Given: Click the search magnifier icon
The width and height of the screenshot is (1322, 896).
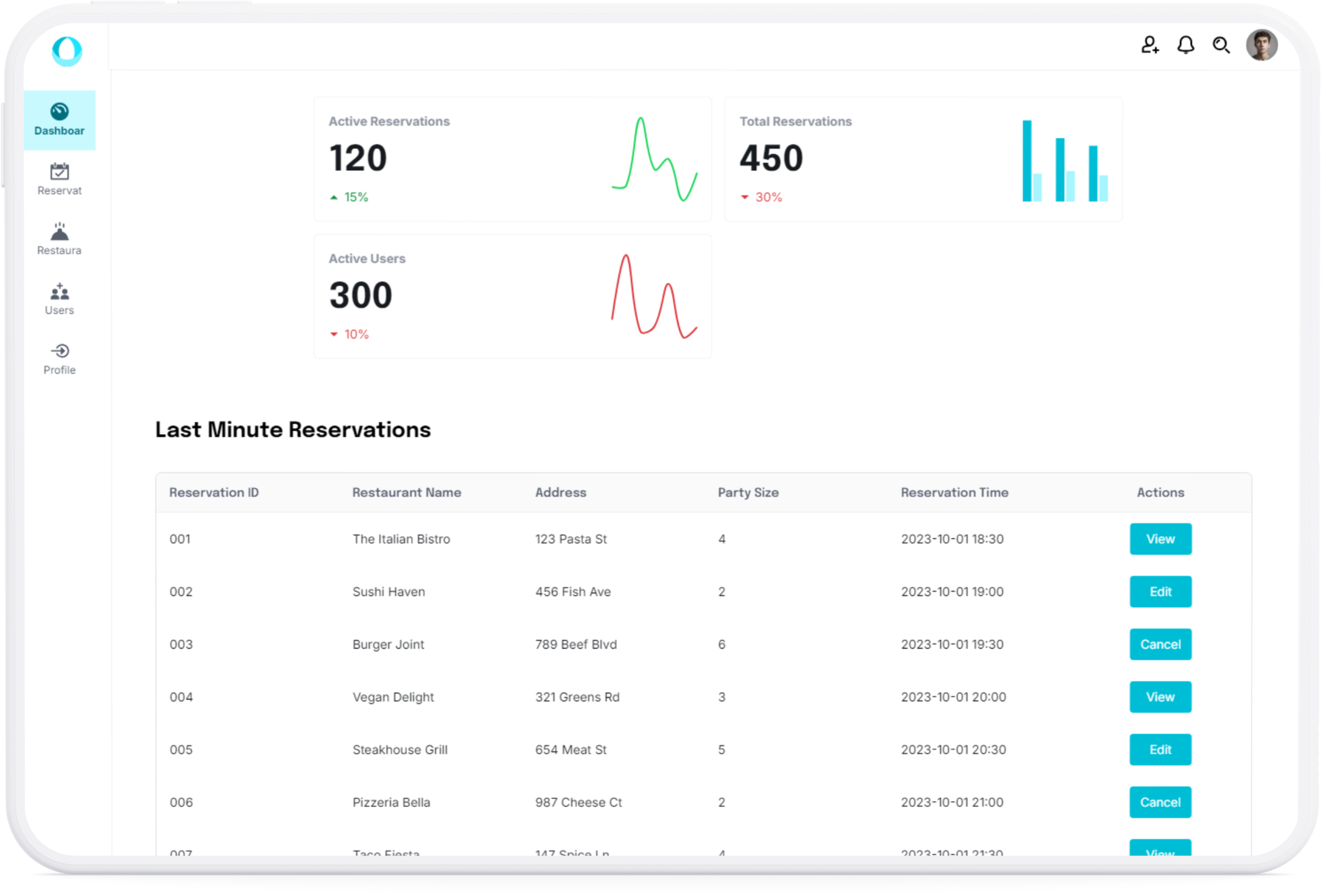Looking at the screenshot, I should click(x=1221, y=45).
